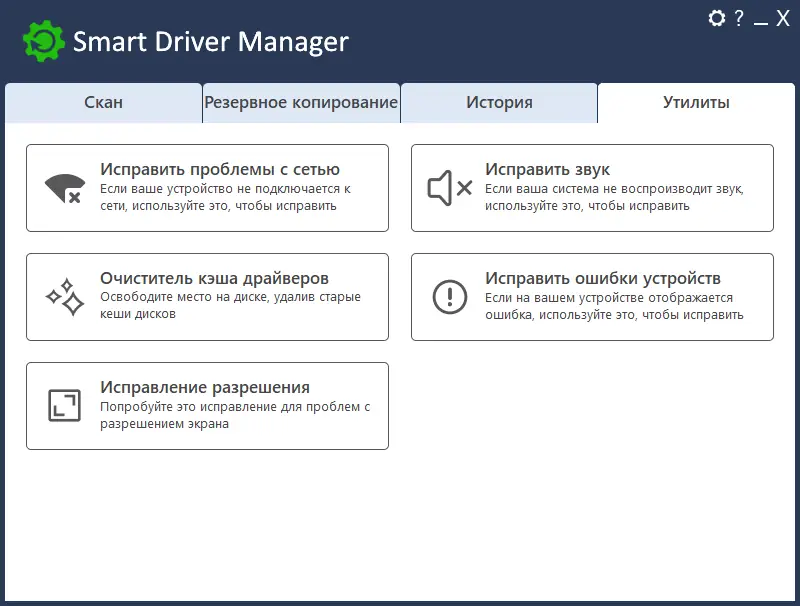Click the screen resolution fix icon
The width and height of the screenshot is (800, 606).
click(x=62, y=404)
